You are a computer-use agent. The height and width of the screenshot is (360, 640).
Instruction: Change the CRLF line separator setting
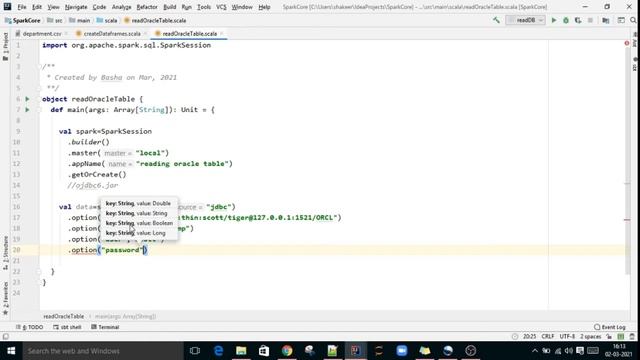548,336
